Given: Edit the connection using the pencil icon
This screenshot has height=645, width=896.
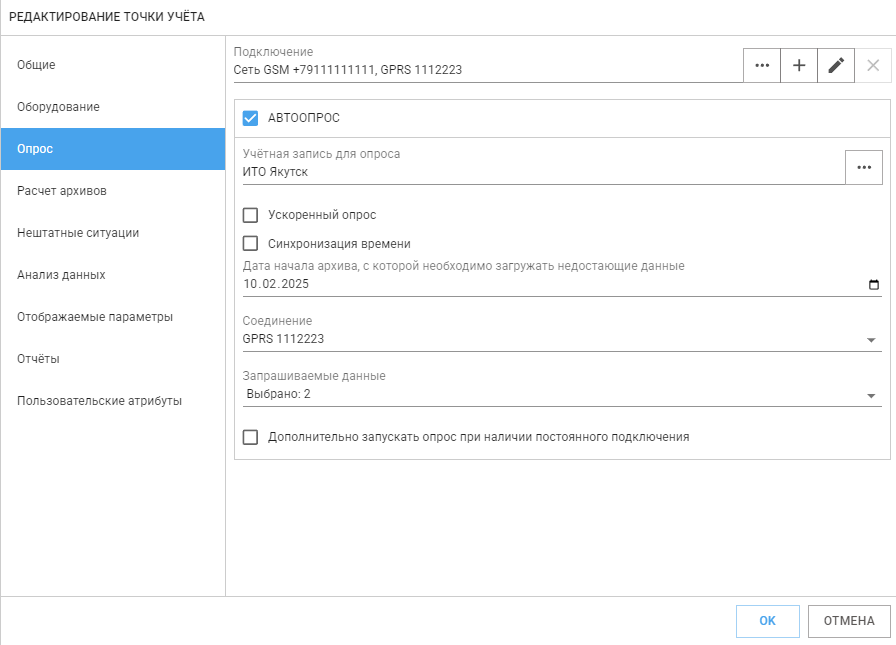Looking at the screenshot, I should (836, 65).
